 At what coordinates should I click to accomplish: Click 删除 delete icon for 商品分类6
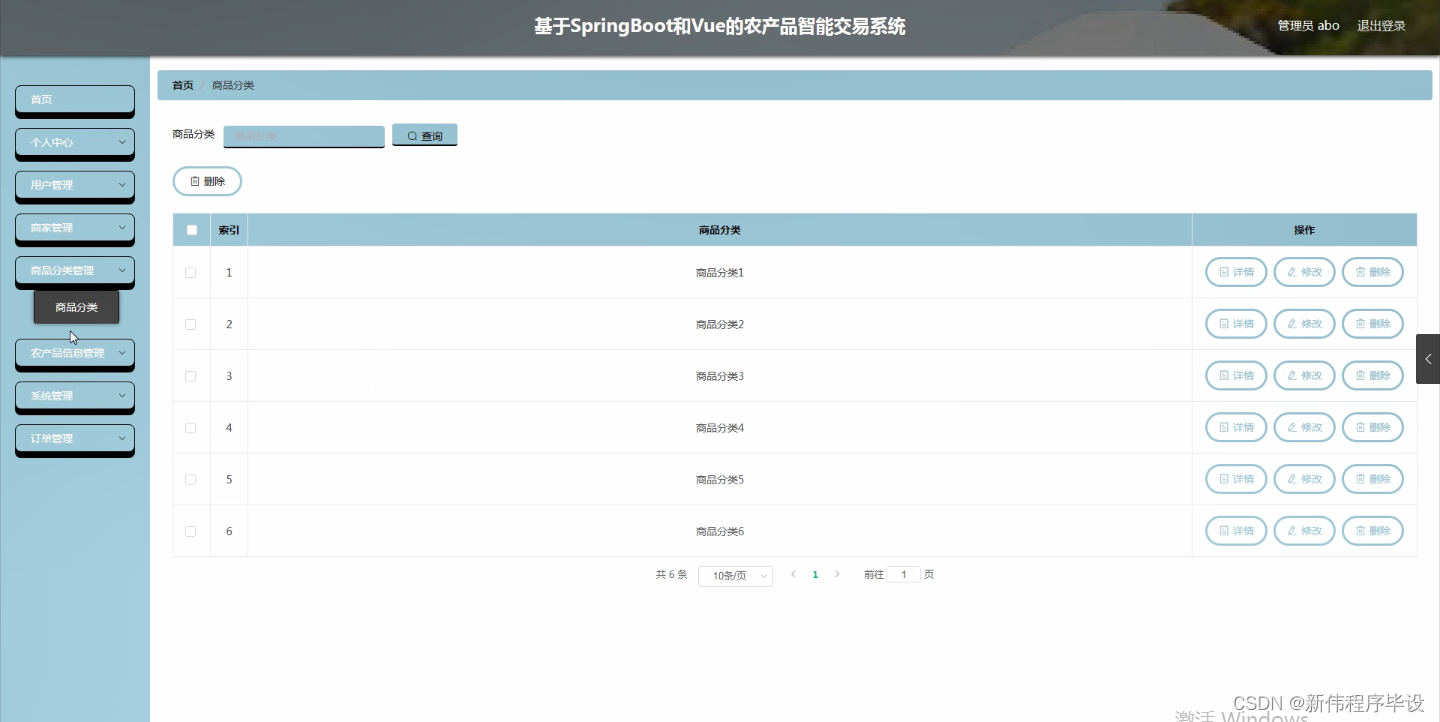pos(1372,530)
